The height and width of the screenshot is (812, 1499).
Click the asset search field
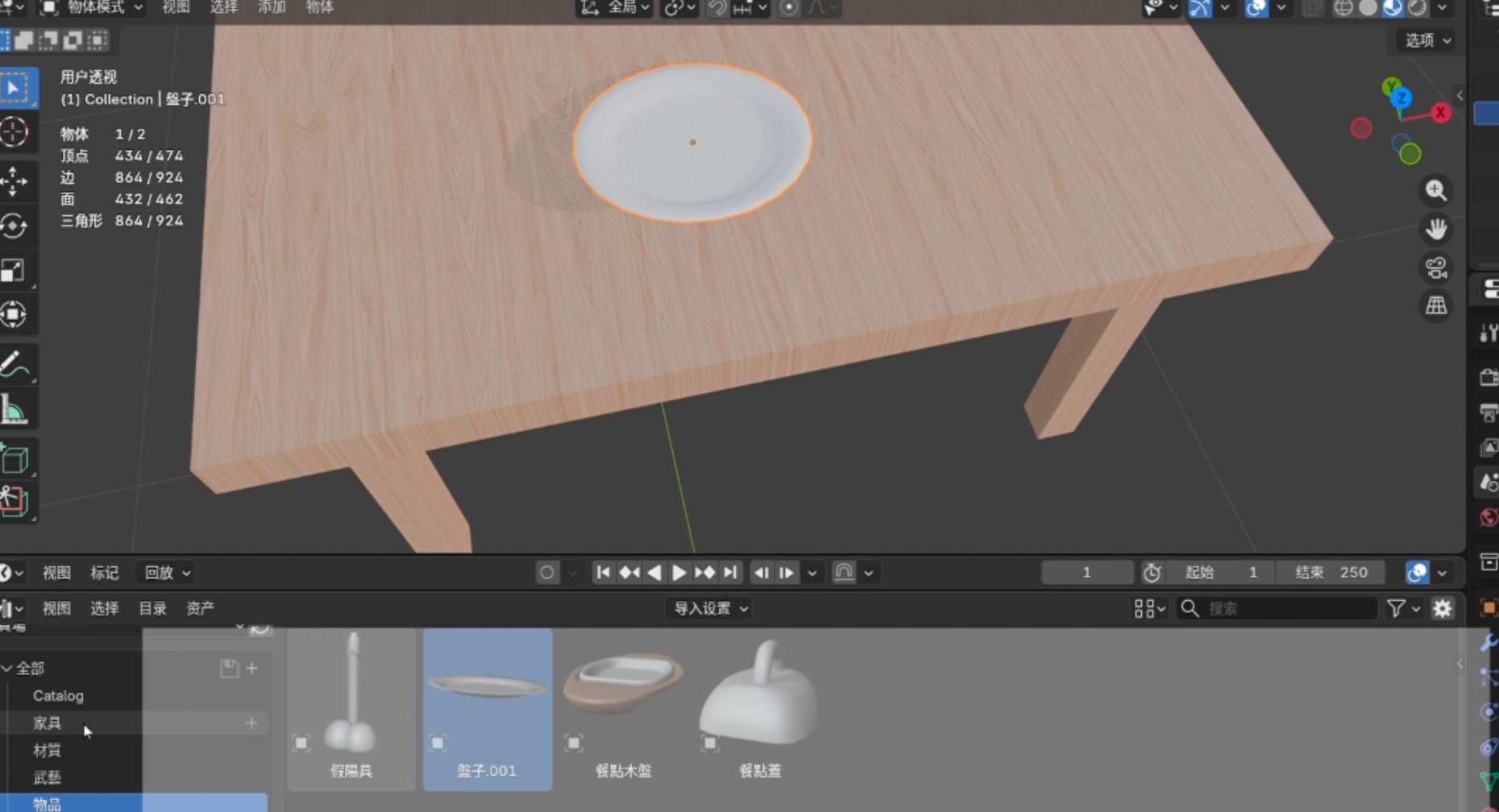tap(1277, 608)
